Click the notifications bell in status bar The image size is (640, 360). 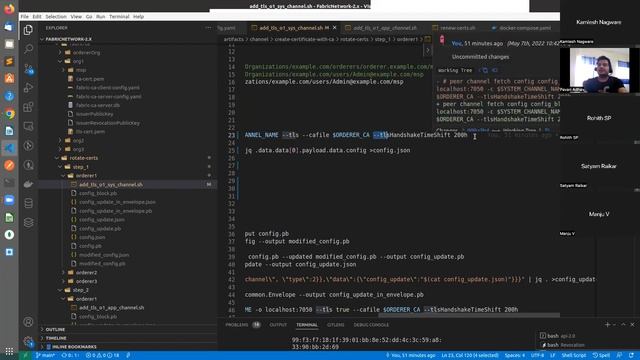point(631,356)
